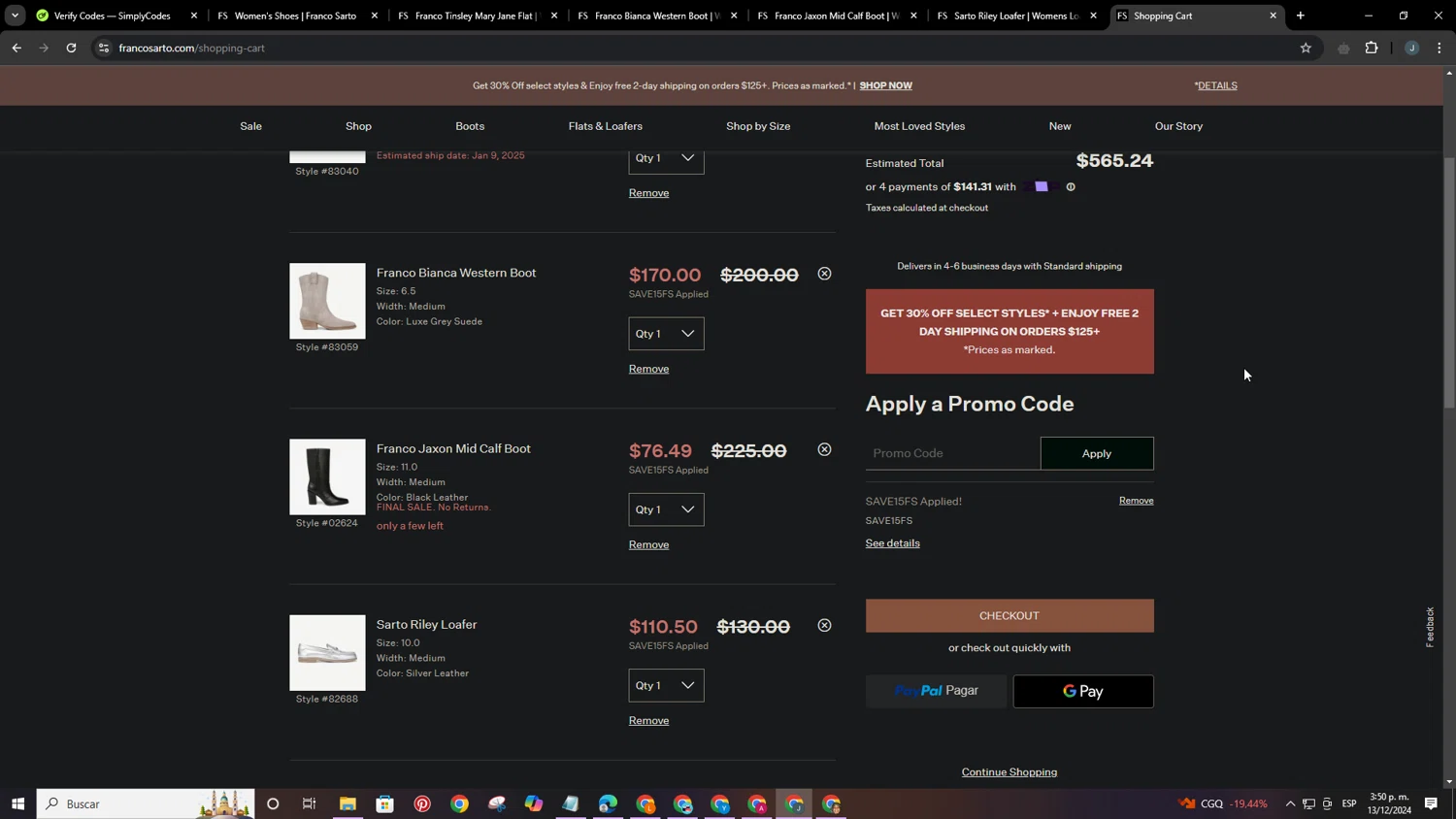Open Most Loved Styles menu
The width and height of the screenshot is (1456, 819).
(919, 126)
